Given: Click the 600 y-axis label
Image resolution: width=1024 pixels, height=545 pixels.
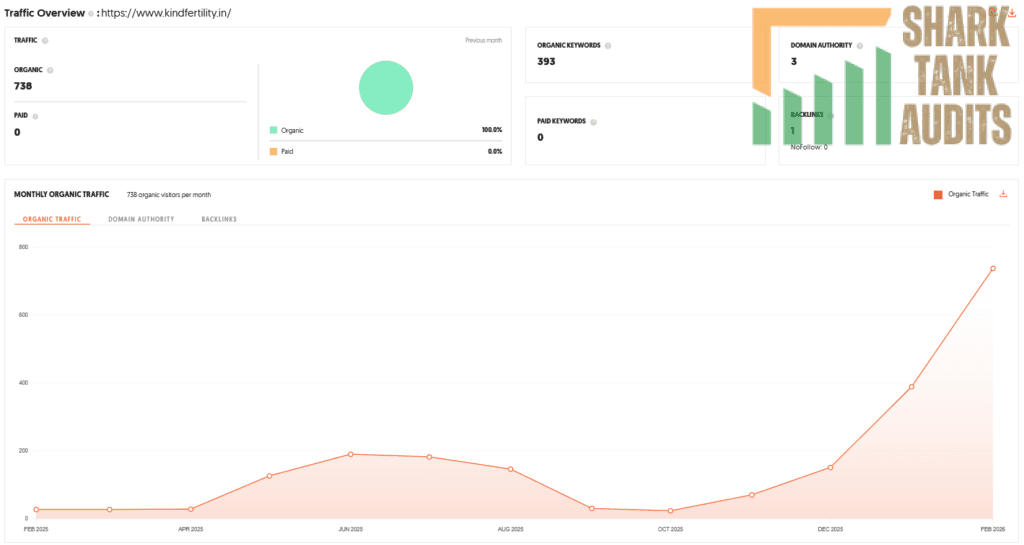Looking at the screenshot, I should coord(24,315).
